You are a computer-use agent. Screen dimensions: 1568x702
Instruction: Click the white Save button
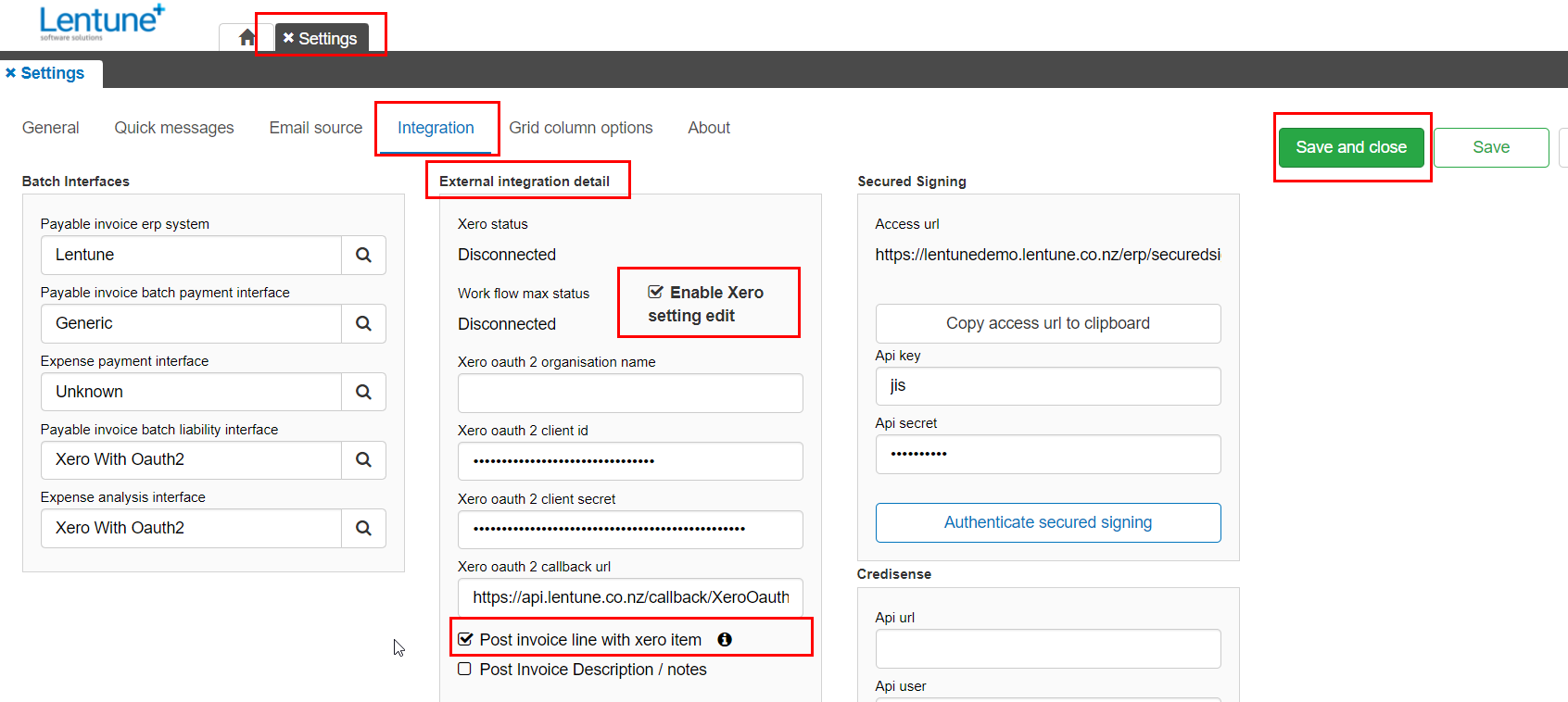coord(1491,147)
